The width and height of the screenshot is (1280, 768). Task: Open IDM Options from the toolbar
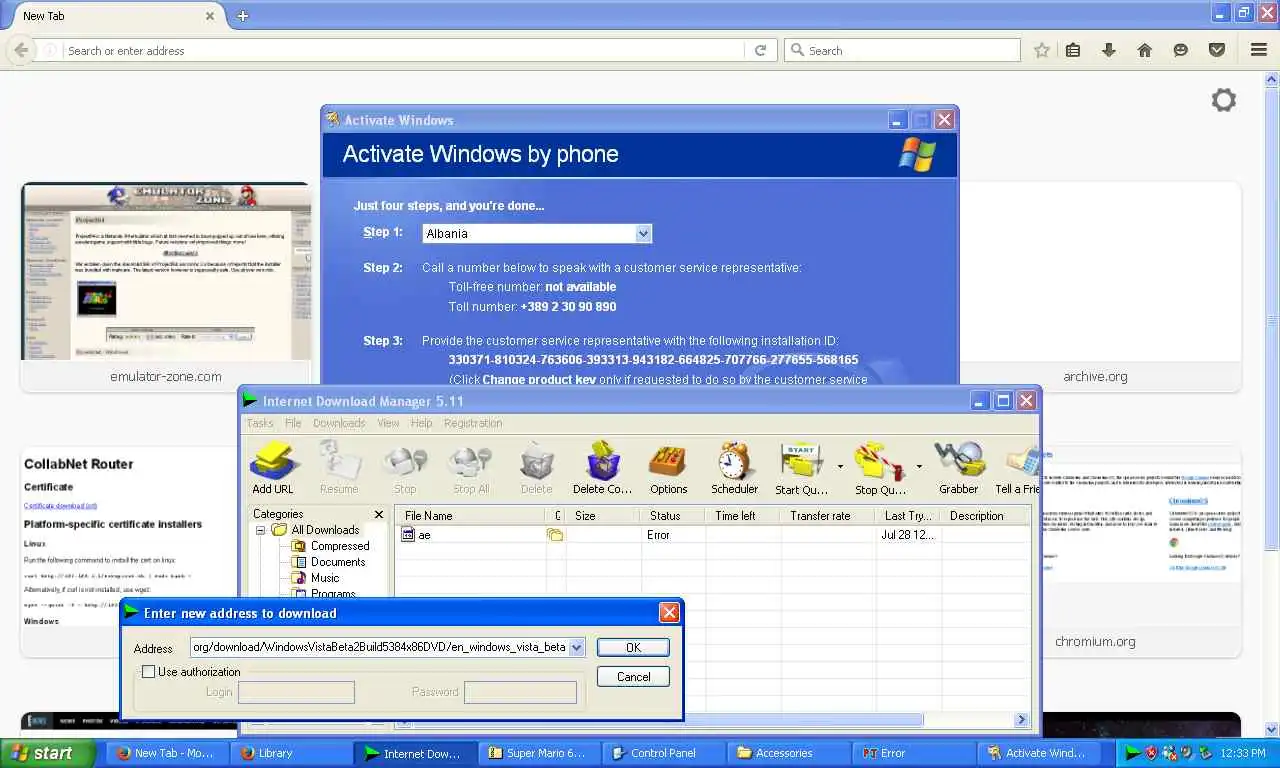pos(669,468)
